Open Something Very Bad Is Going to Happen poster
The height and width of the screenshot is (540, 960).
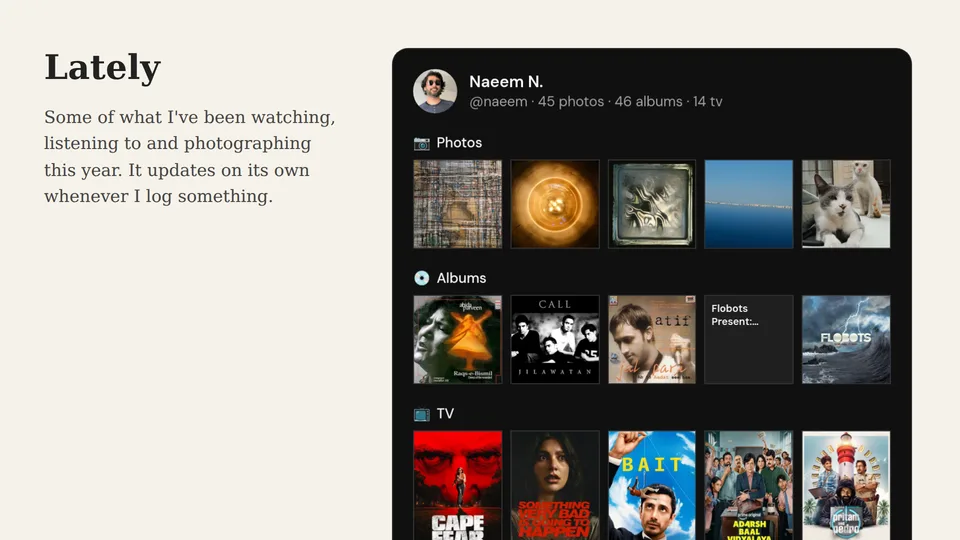[x=555, y=486]
